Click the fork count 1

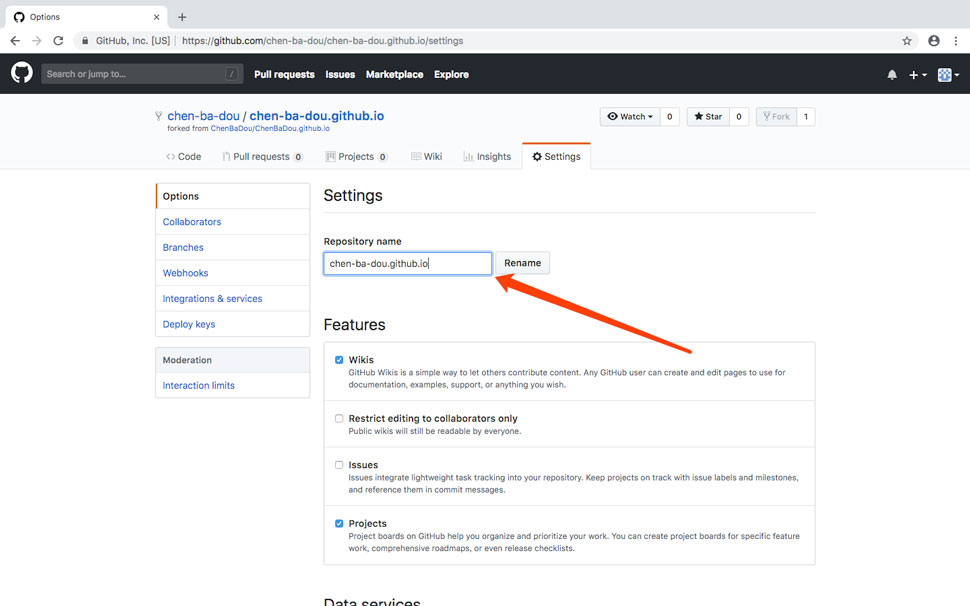805,116
